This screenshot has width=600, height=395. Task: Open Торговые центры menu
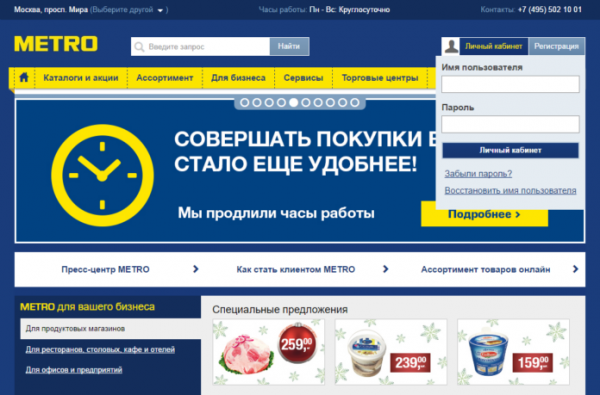(380, 78)
